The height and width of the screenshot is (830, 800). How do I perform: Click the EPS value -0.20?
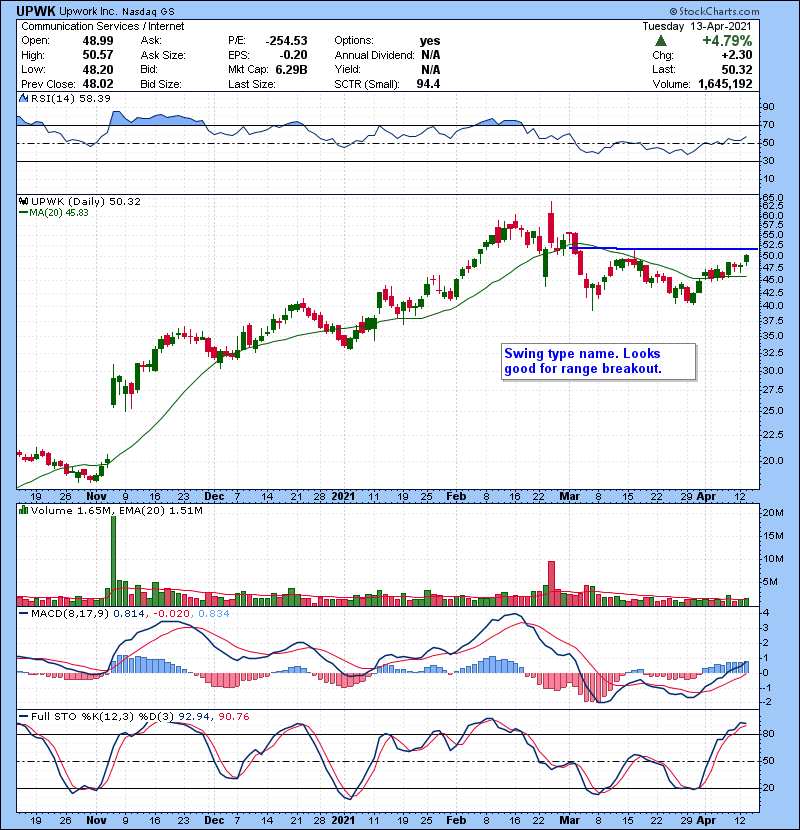pyautogui.click(x=293, y=55)
